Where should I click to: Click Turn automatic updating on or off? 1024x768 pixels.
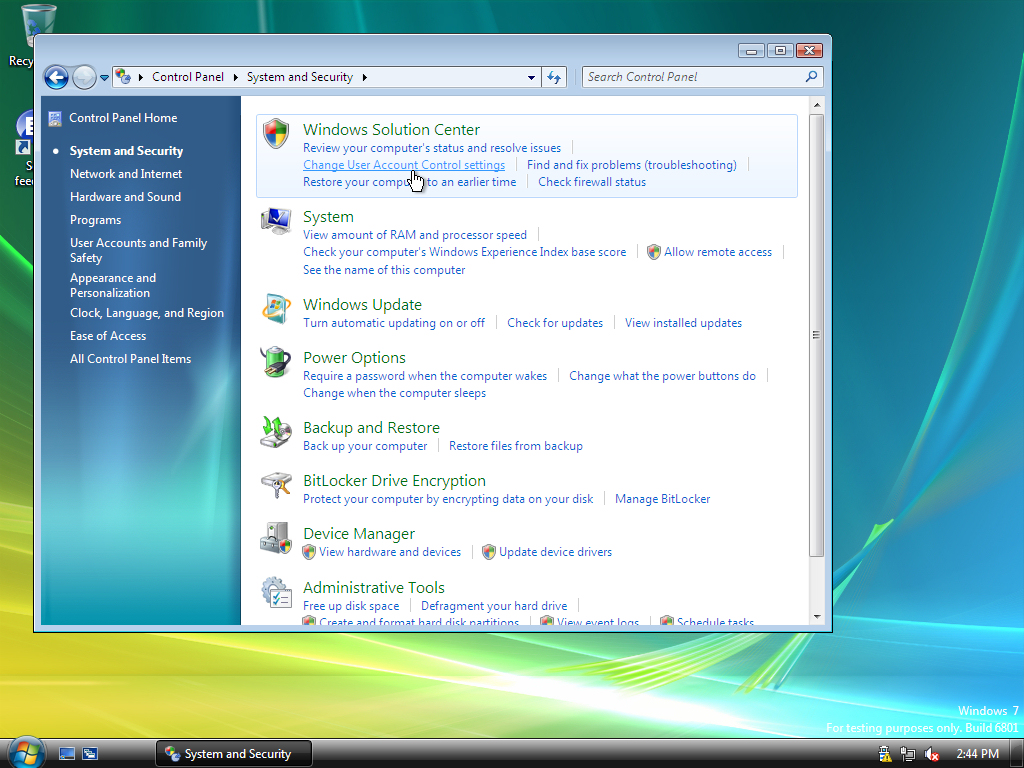[x=394, y=323]
